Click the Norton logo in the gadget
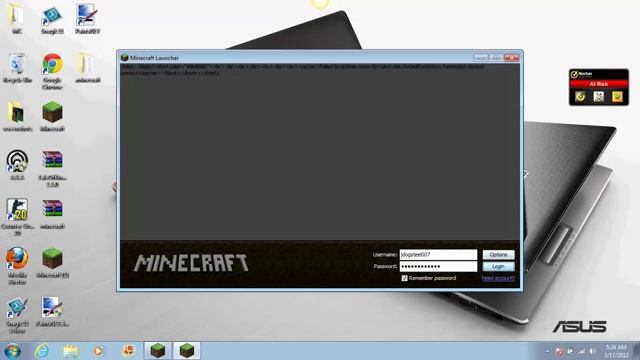Image resolution: width=640 pixels, height=360 pixels. coord(574,74)
